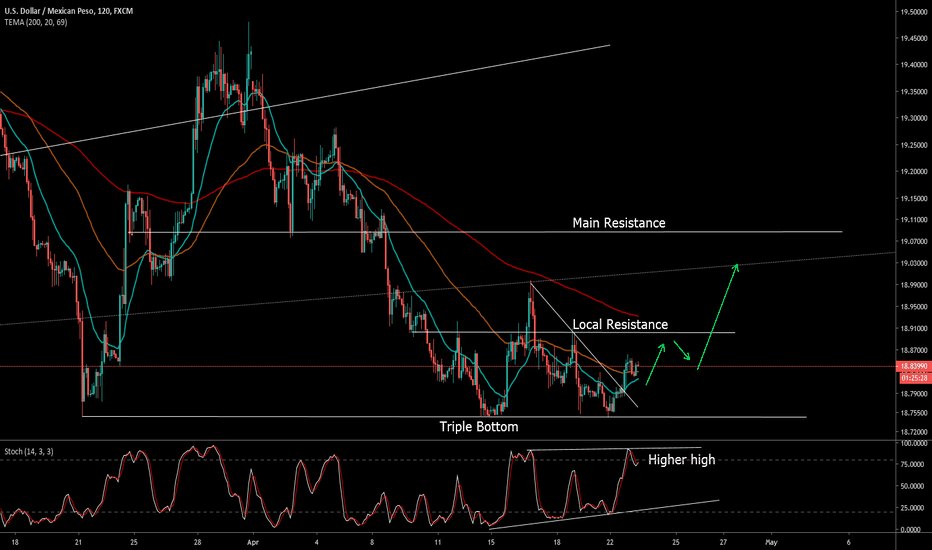Viewport: 932px width, 550px height.
Task: Open the Stoch (14, 3, 3) indicator label
Action: point(29,451)
